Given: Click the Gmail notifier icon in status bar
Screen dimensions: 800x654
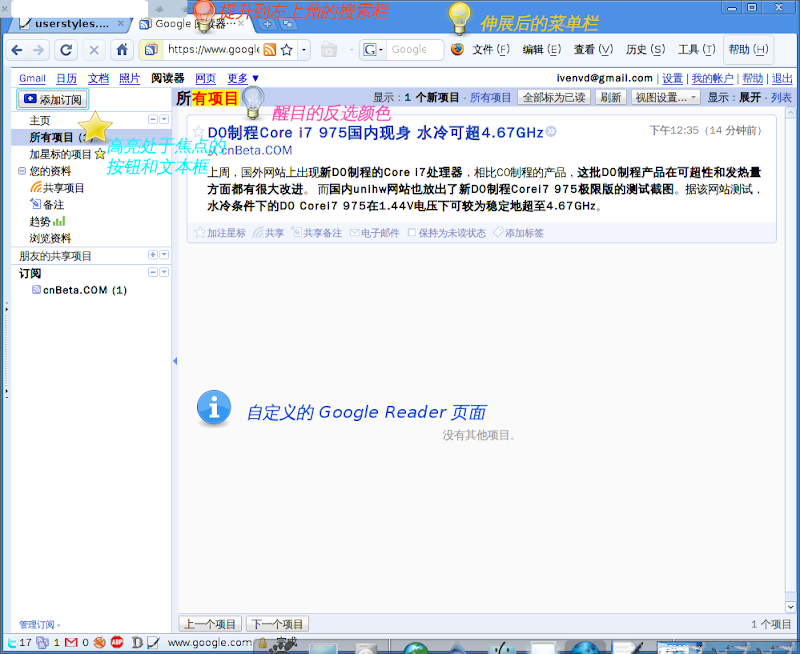Looking at the screenshot, I should (71, 643).
